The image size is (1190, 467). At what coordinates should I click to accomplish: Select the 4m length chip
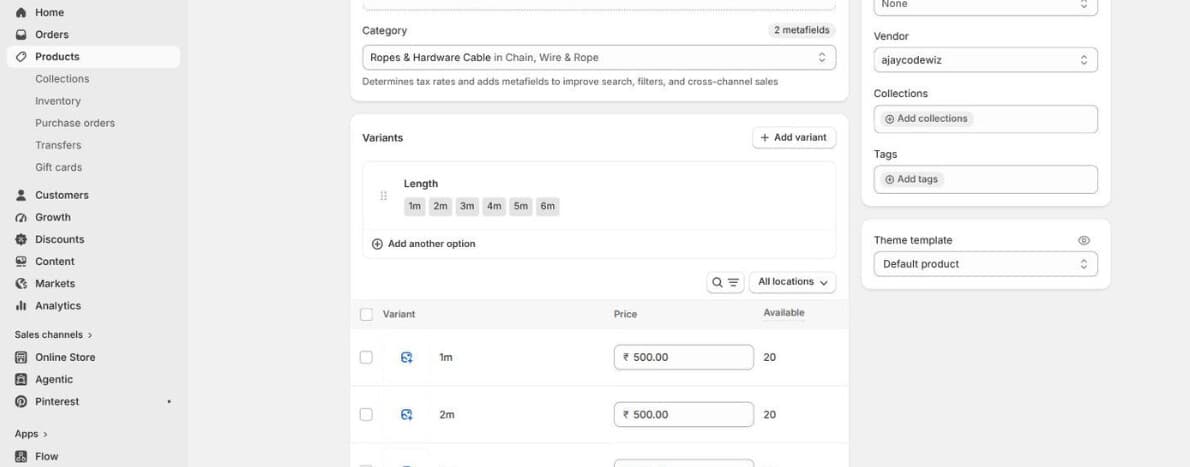[x=494, y=207]
